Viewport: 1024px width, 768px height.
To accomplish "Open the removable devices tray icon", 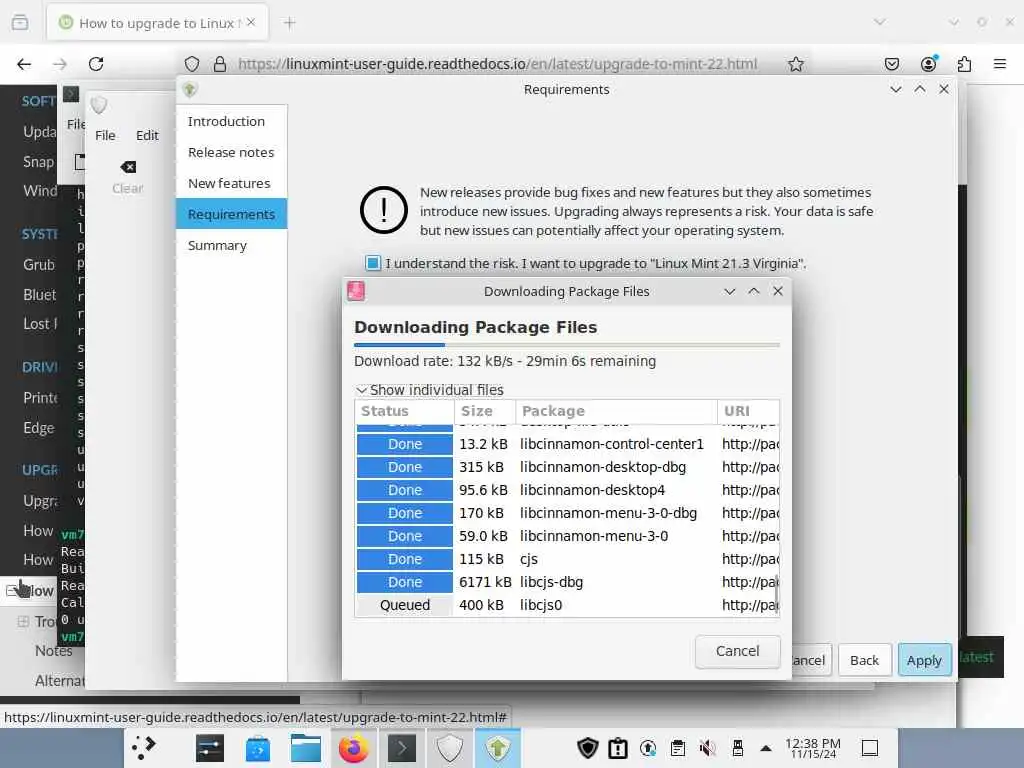I will coord(737,748).
